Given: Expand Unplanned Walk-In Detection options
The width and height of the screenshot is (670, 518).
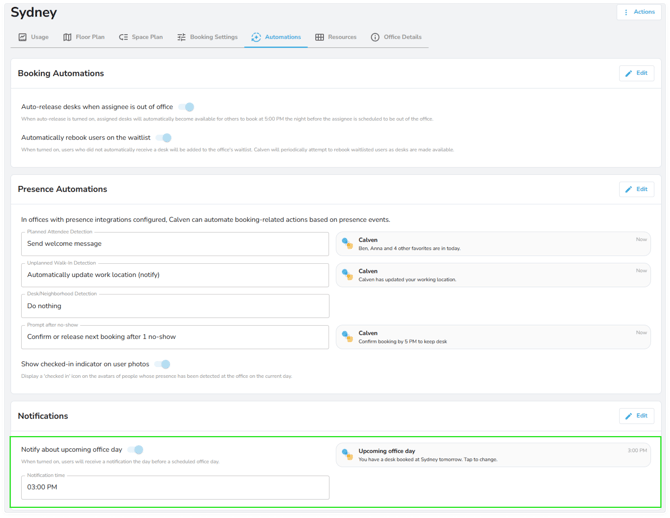Looking at the screenshot, I should point(175,275).
